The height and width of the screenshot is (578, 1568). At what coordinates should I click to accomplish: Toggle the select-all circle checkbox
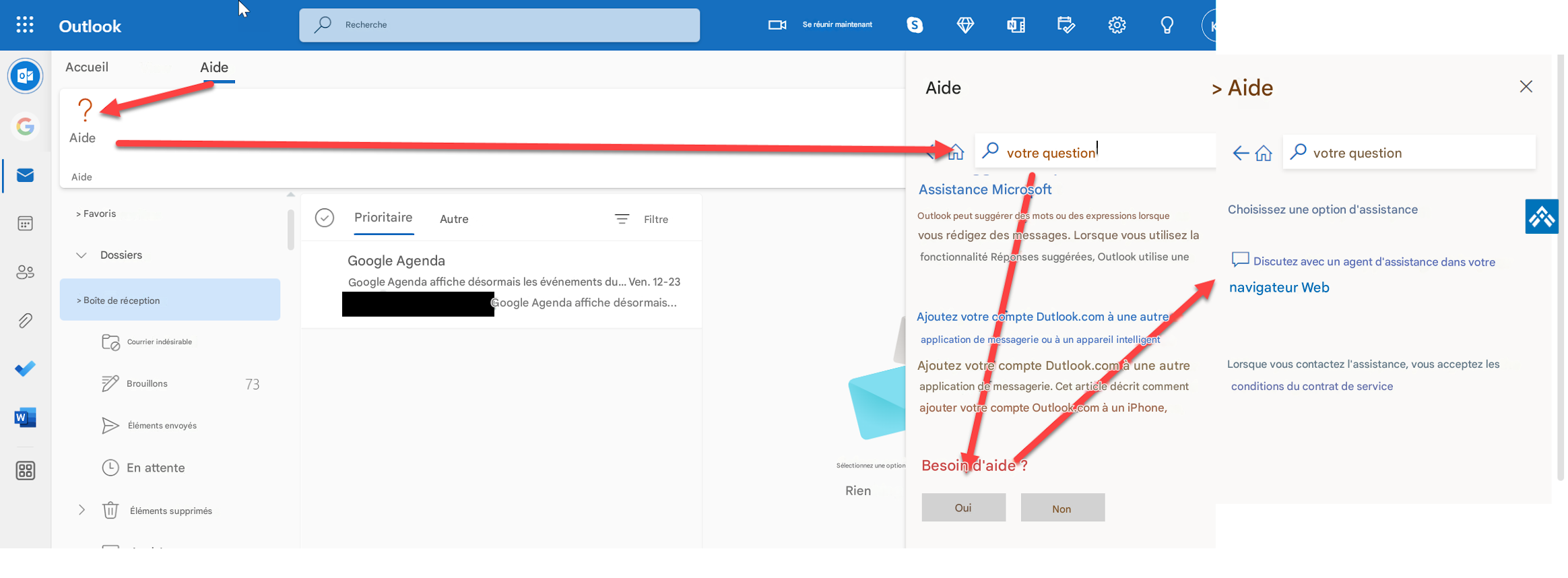[325, 218]
